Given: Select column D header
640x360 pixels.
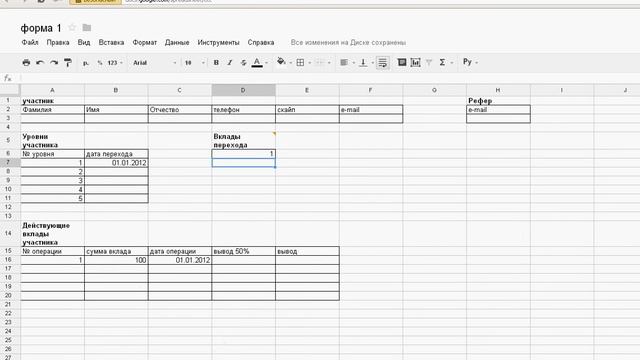Looking at the screenshot, I should (x=244, y=90).
